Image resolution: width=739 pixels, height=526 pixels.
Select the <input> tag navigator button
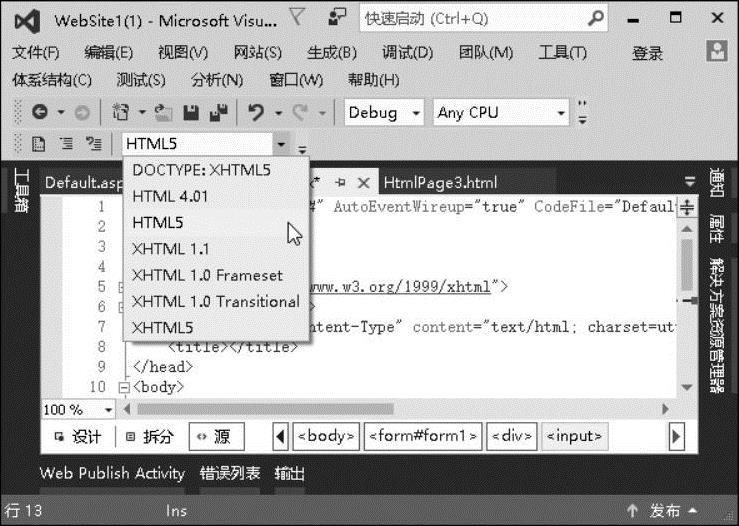coord(574,436)
